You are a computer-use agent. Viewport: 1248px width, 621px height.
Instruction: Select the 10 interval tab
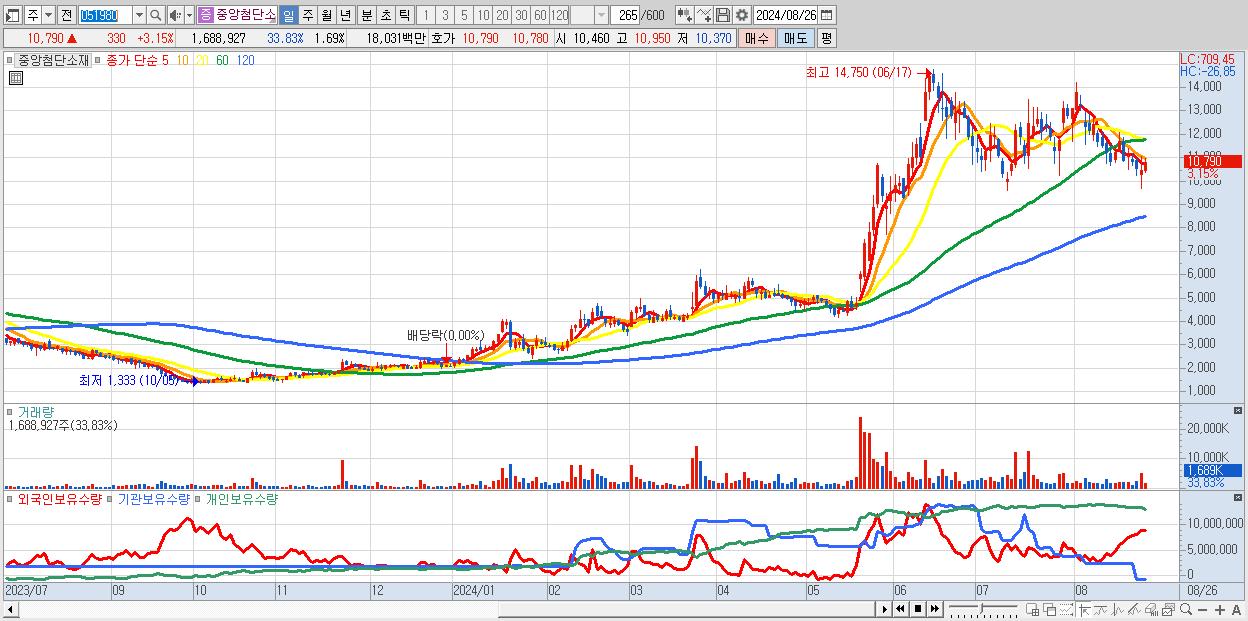(x=483, y=15)
